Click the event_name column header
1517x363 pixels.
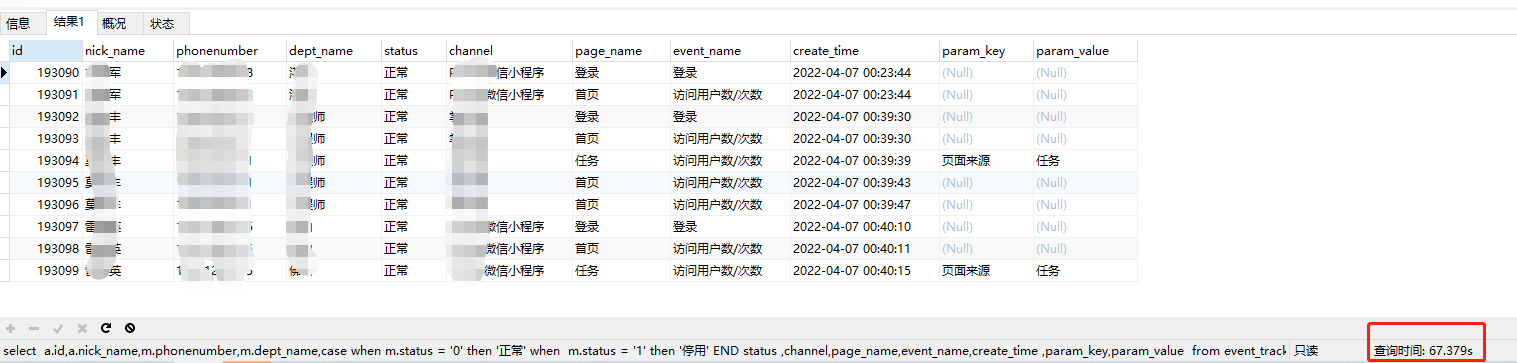click(x=730, y=50)
